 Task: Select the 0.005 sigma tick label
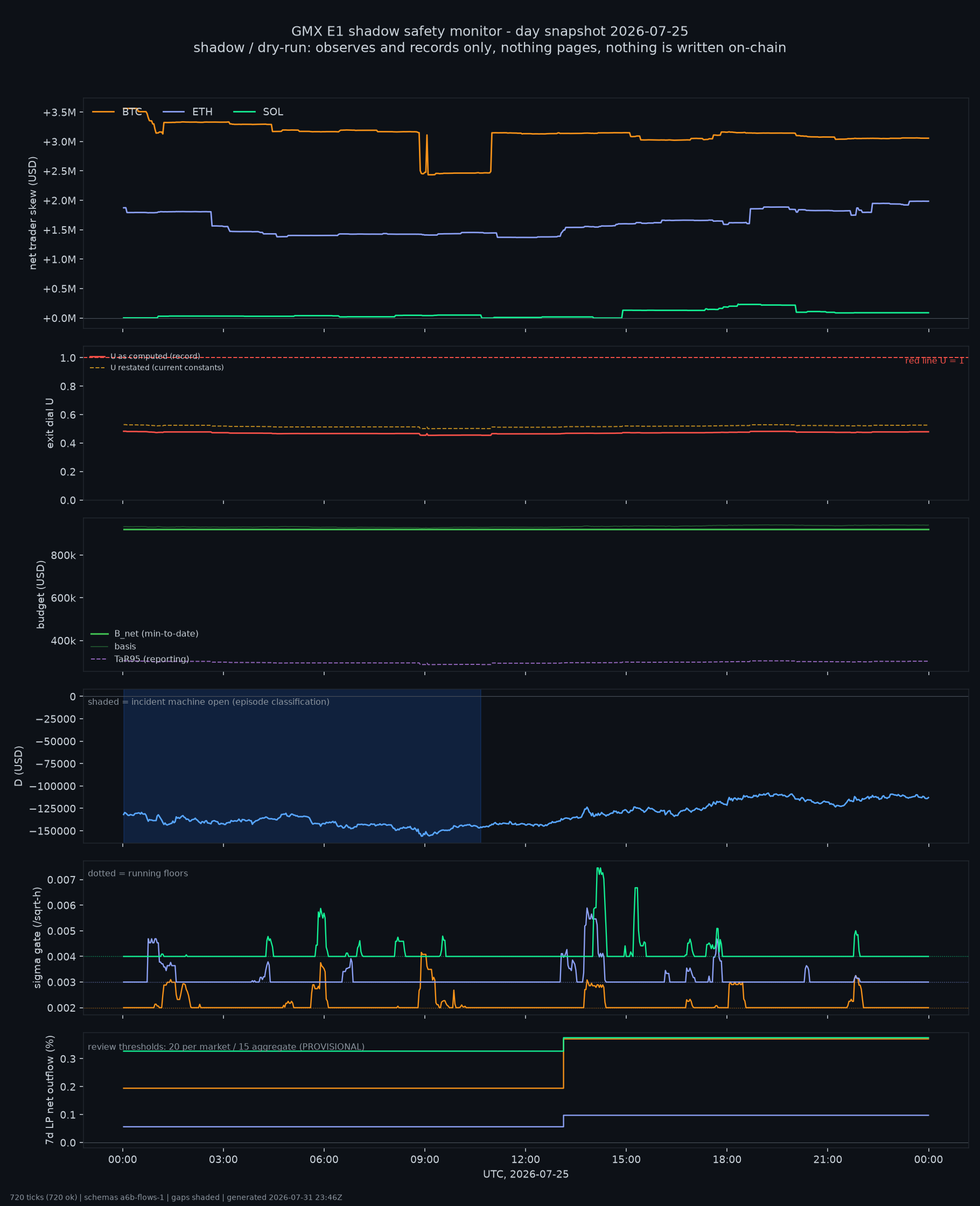[61, 931]
